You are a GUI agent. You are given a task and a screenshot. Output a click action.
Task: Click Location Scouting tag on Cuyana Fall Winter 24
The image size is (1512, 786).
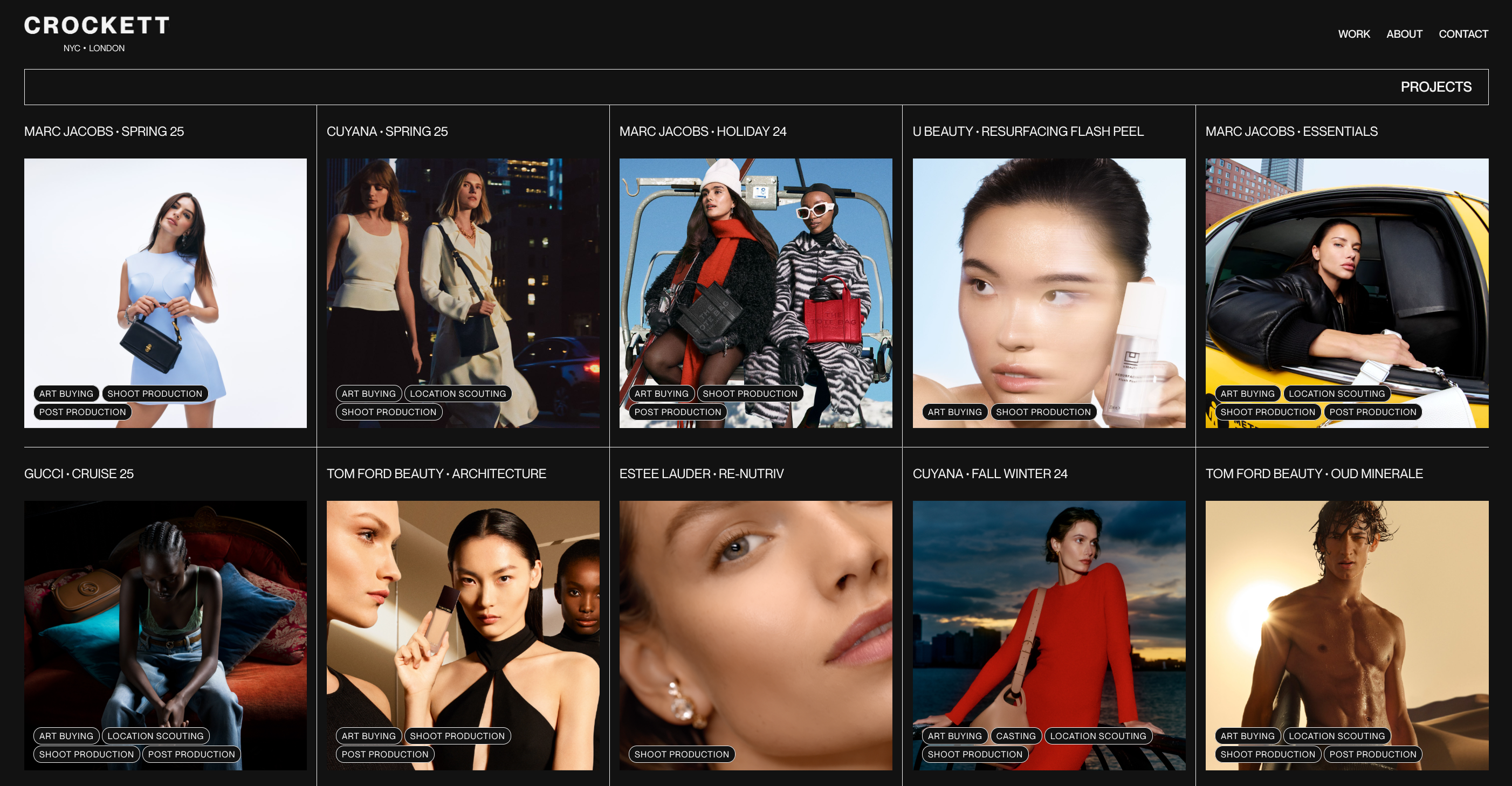pyautogui.click(x=1098, y=736)
